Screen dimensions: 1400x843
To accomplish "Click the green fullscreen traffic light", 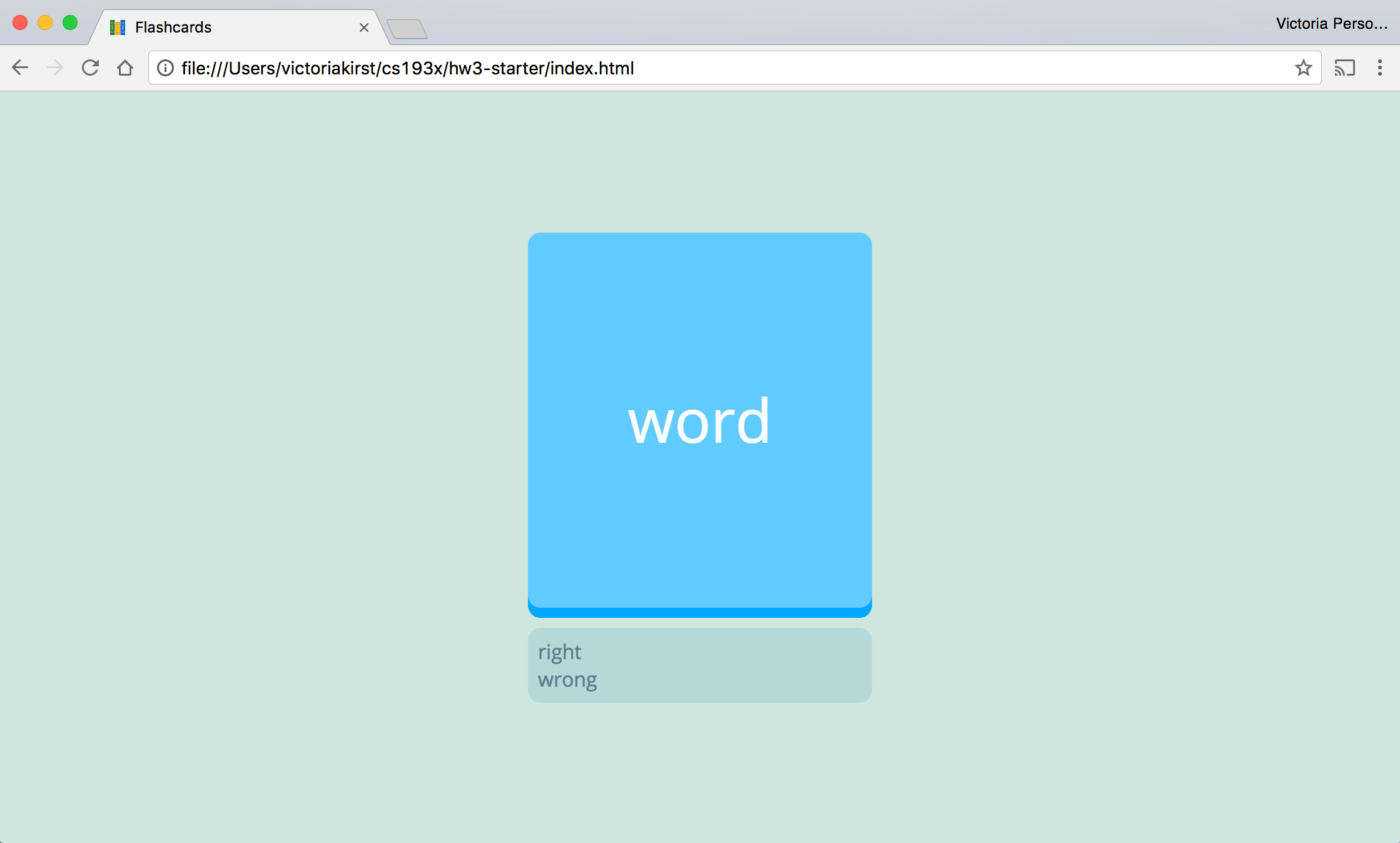I will (70, 22).
